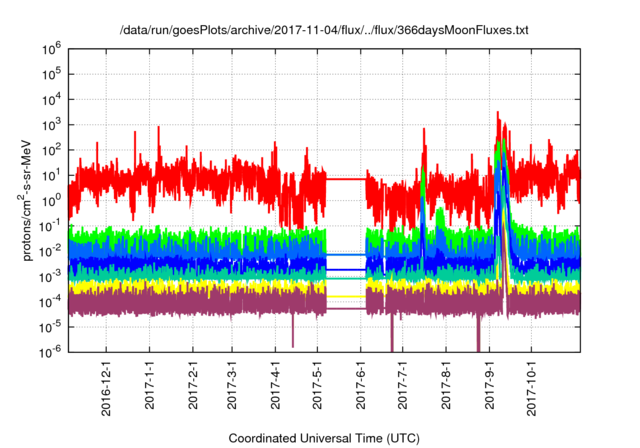This screenshot has width=640, height=448.
Task: Select the 2017-1-1 date tick label
Action: point(149,386)
